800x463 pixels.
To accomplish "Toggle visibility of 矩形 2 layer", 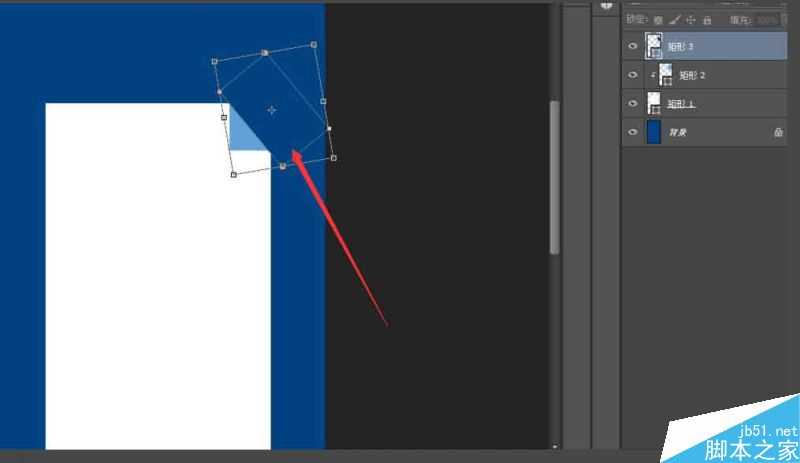I will tap(632, 75).
